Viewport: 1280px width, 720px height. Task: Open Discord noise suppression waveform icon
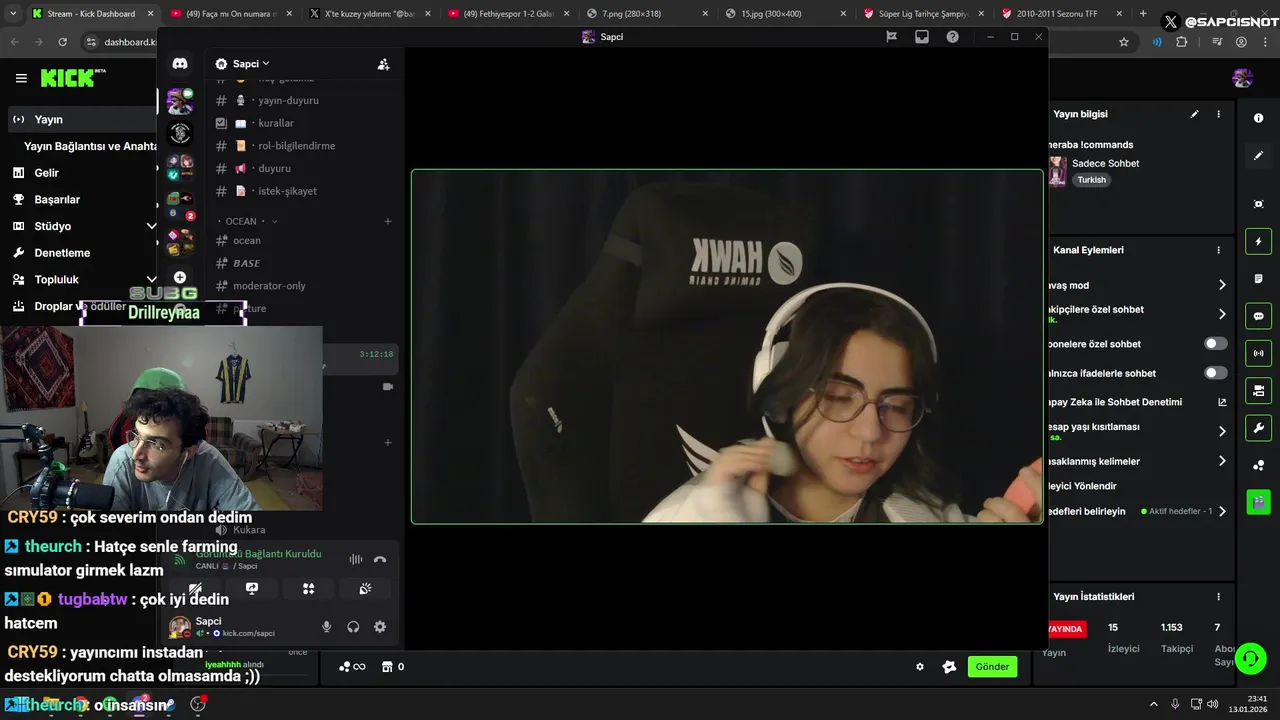pyautogui.click(x=356, y=560)
